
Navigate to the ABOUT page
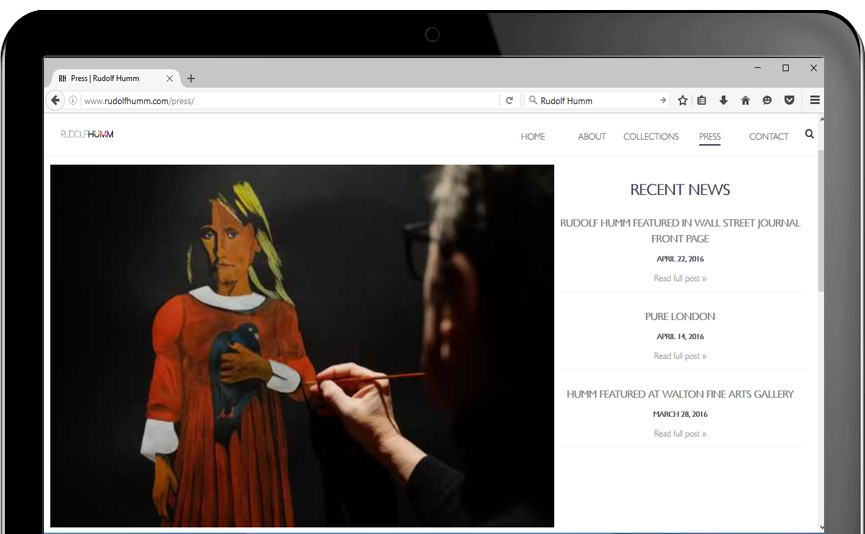[x=592, y=137]
